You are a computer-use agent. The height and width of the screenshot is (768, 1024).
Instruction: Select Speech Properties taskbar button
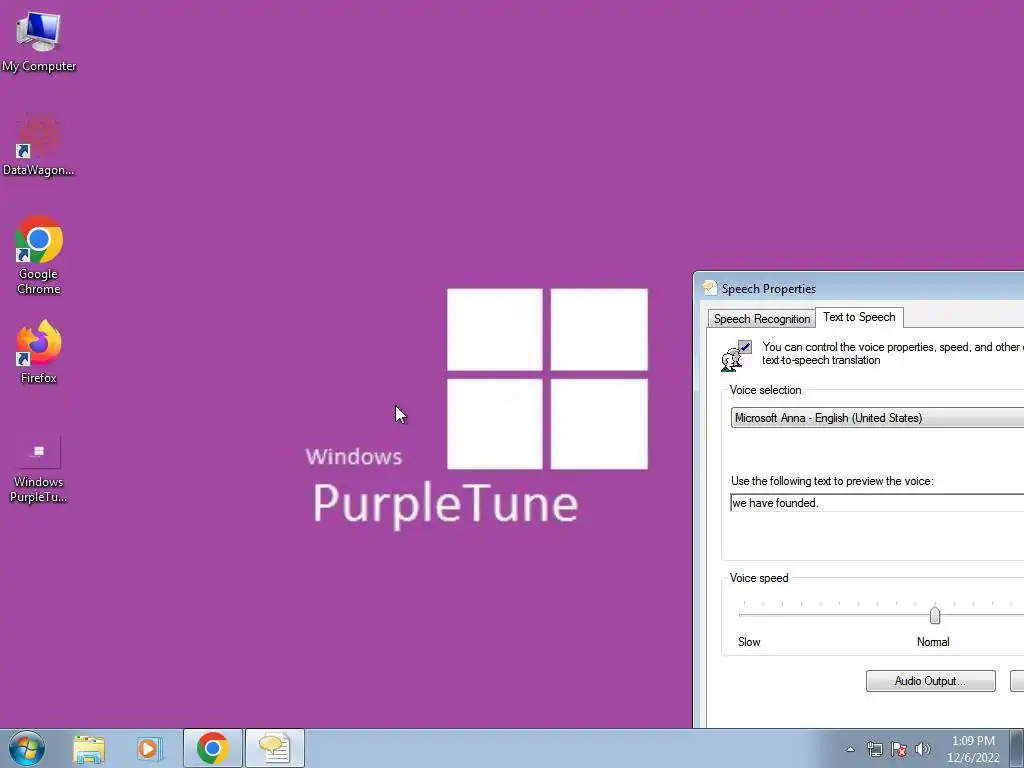pos(274,748)
